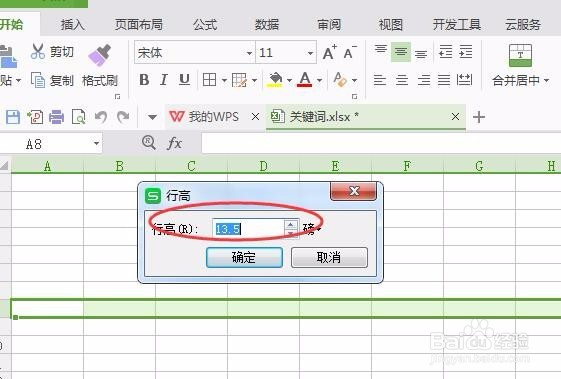The height and width of the screenshot is (379, 561).
Task: Click the export to PDF icon
Action: [35, 117]
